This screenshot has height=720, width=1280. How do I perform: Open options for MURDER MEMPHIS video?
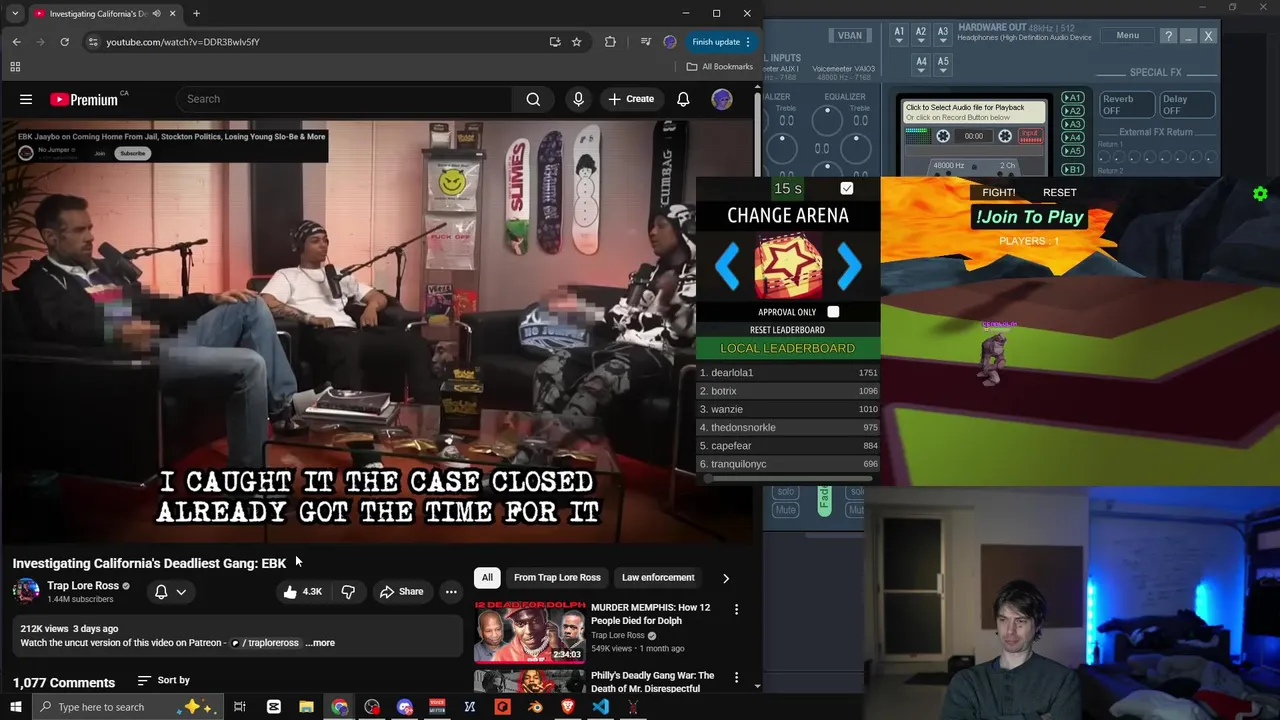click(x=736, y=609)
